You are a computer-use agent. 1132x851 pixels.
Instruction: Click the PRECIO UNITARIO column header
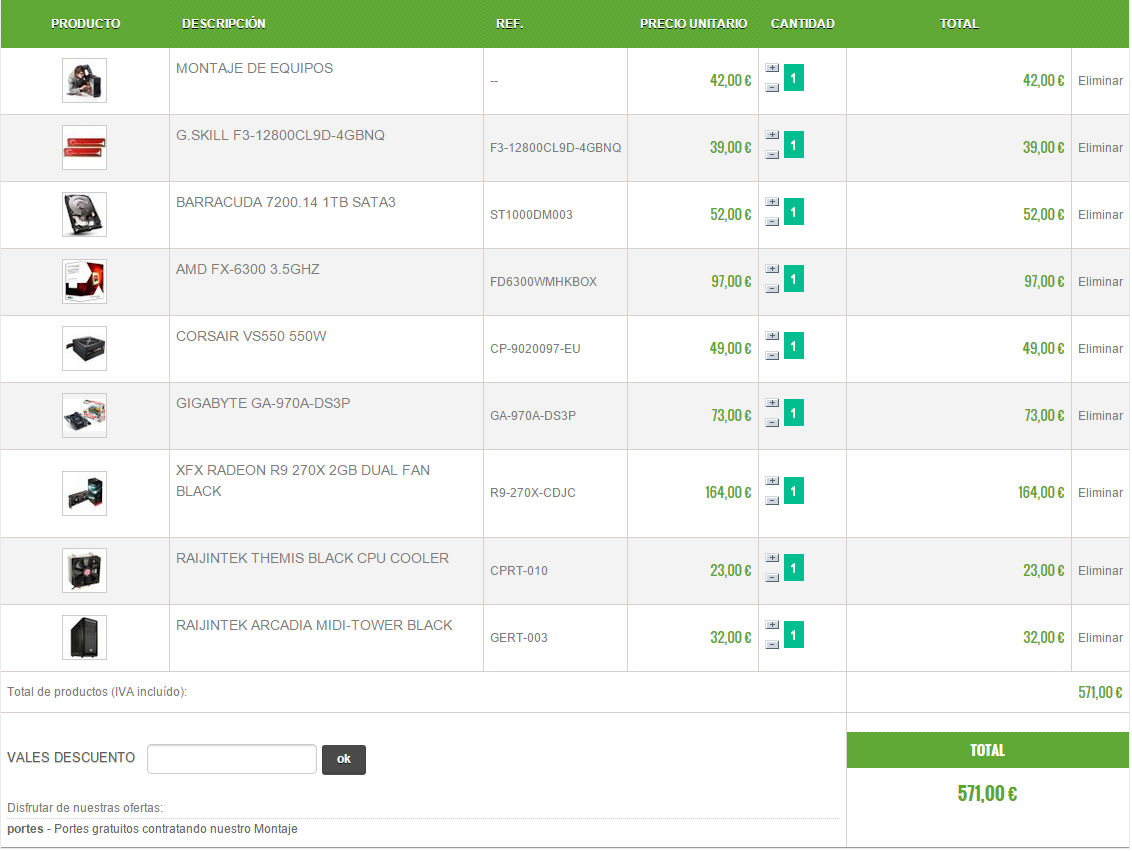(693, 24)
